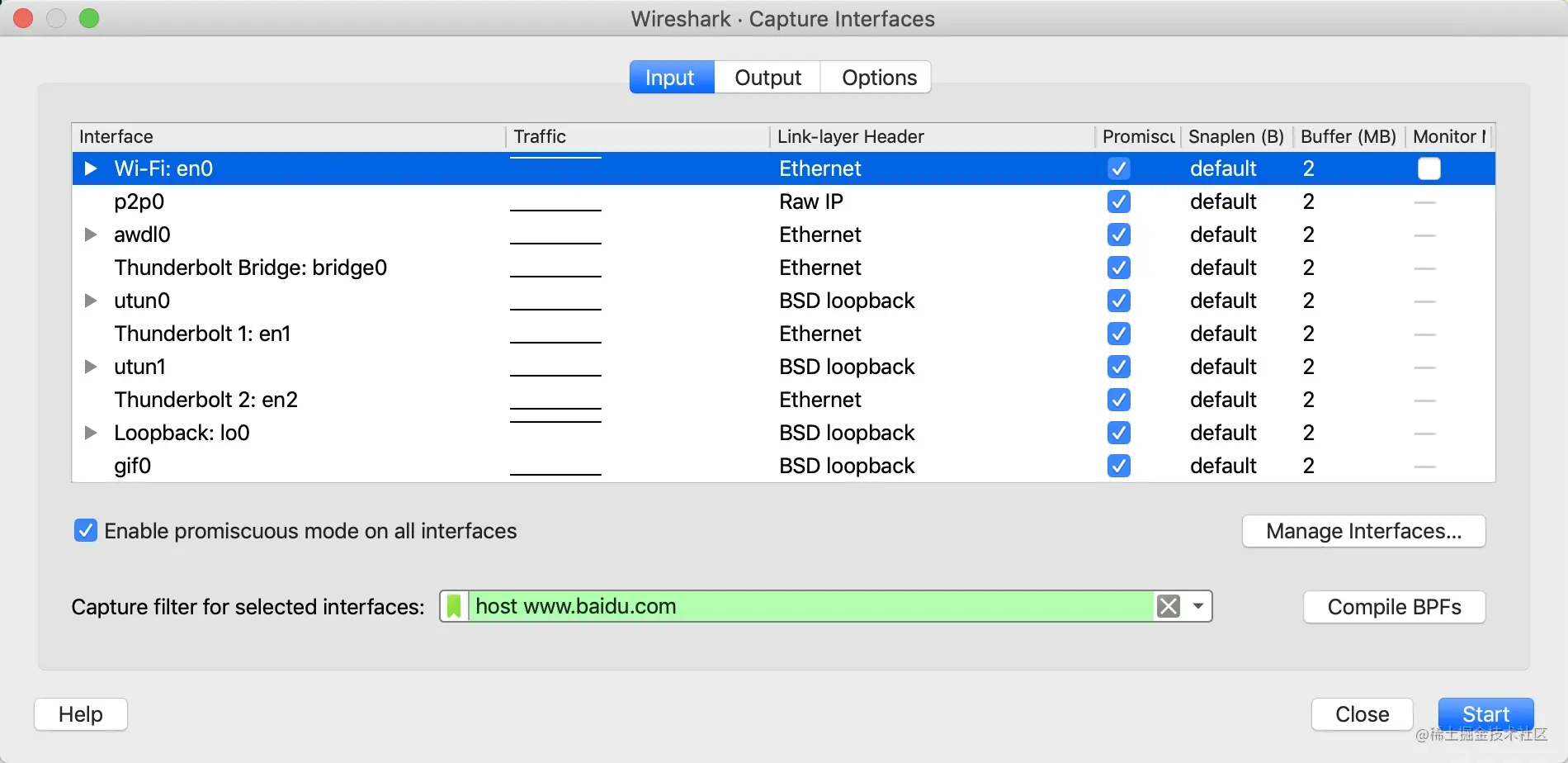
Task: Toggle promiscuous checkbox for Loopback: lo0
Action: [1119, 433]
